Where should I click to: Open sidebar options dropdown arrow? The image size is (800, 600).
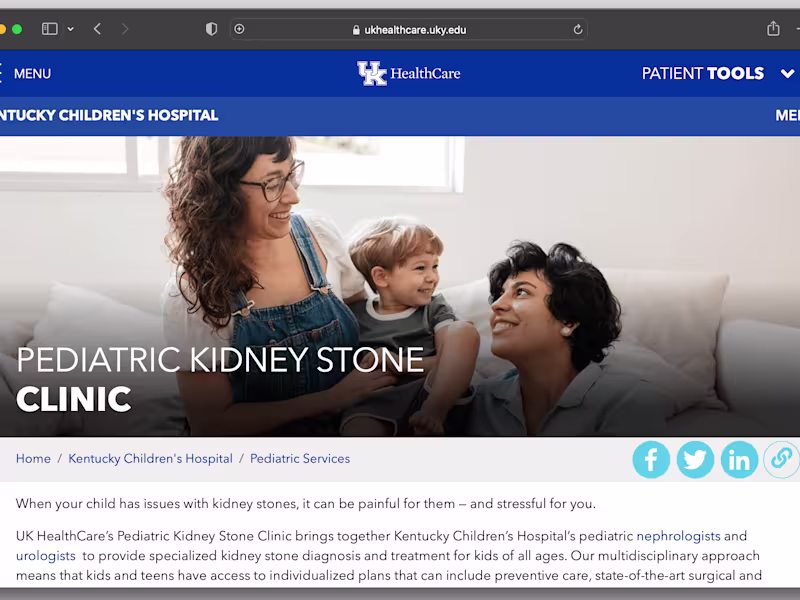click(x=71, y=29)
